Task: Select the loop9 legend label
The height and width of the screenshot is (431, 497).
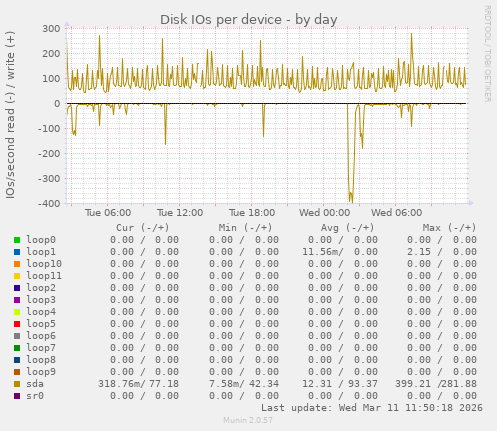Action: click(x=41, y=372)
